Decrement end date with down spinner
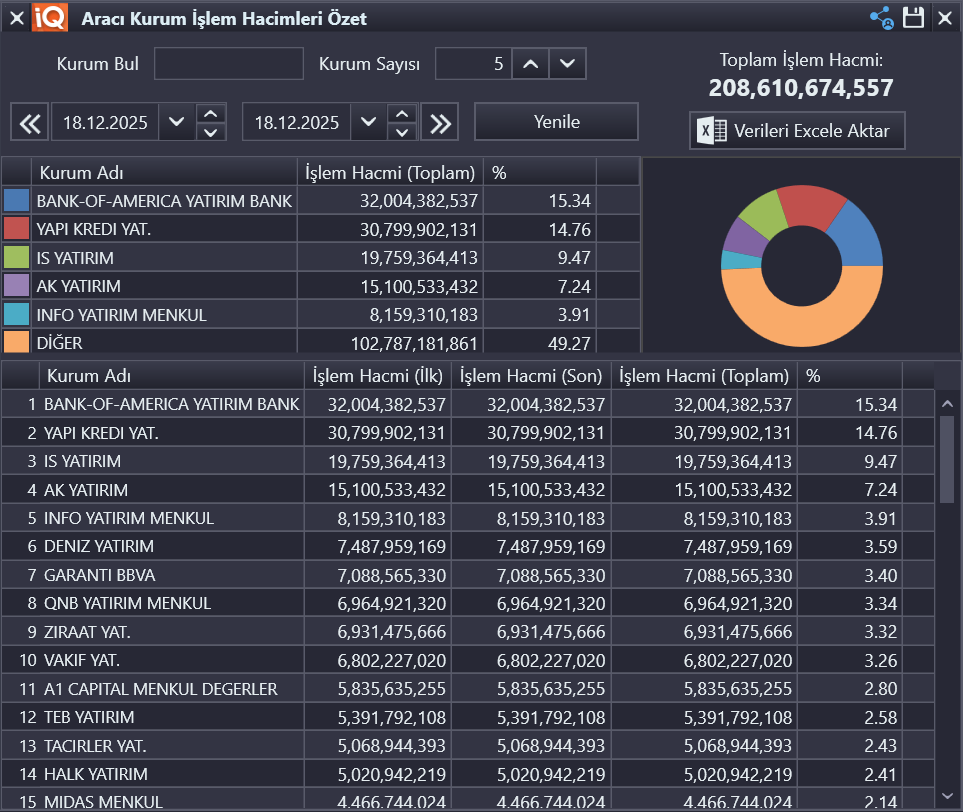Image resolution: width=963 pixels, height=812 pixels. [x=401, y=132]
